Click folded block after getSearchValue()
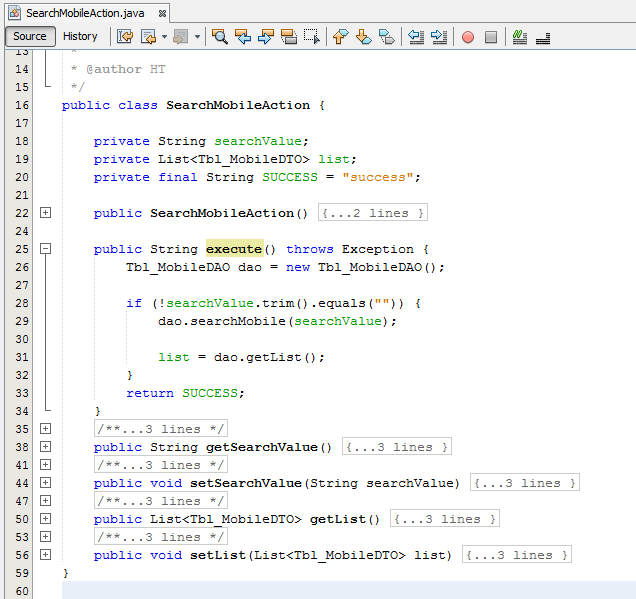 click(x=397, y=447)
